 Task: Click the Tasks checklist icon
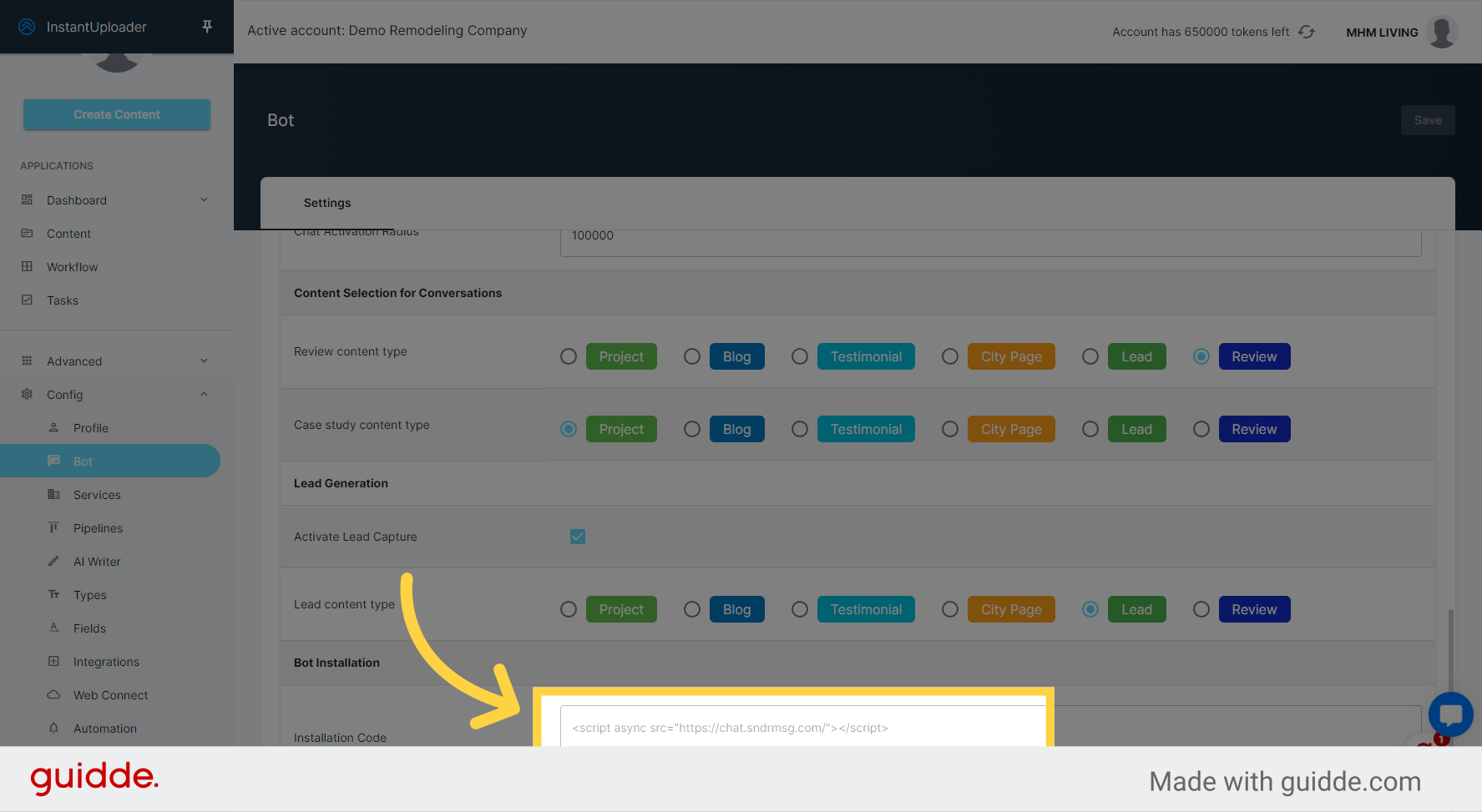coord(28,300)
